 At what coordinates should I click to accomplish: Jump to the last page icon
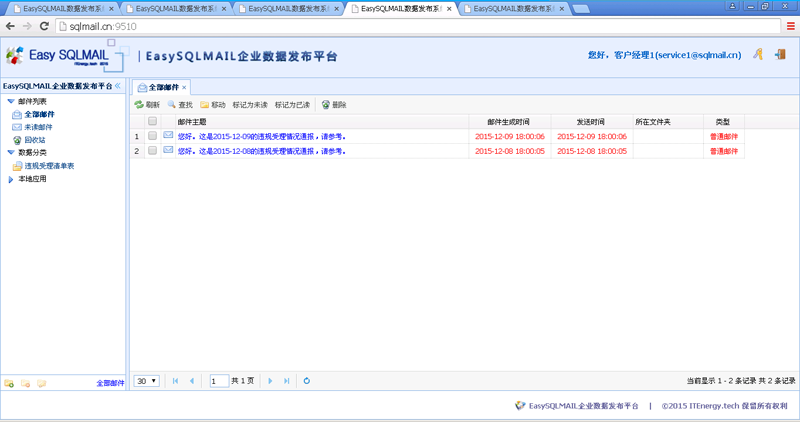tap(287, 381)
